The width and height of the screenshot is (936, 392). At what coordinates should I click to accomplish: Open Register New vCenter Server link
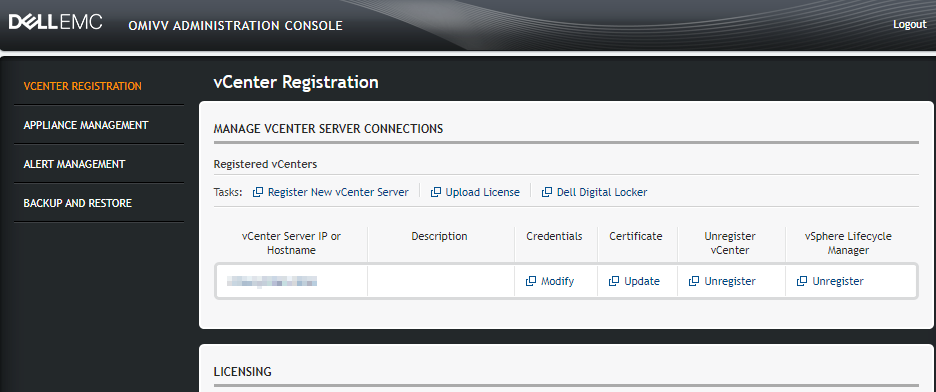pos(338,192)
